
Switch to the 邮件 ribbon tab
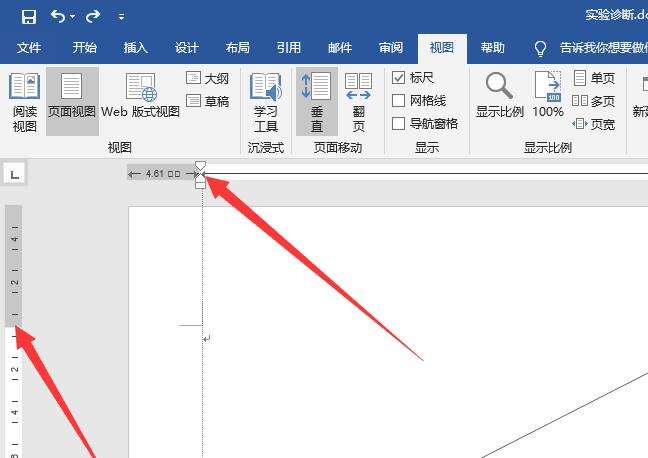(x=340, y=48)
